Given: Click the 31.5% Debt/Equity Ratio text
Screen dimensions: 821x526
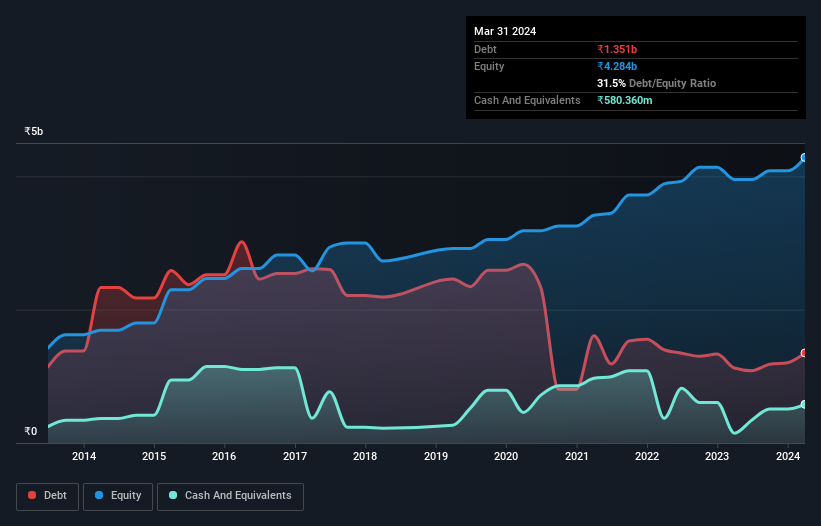Looking at the screenshot, I should click(656, 83).
